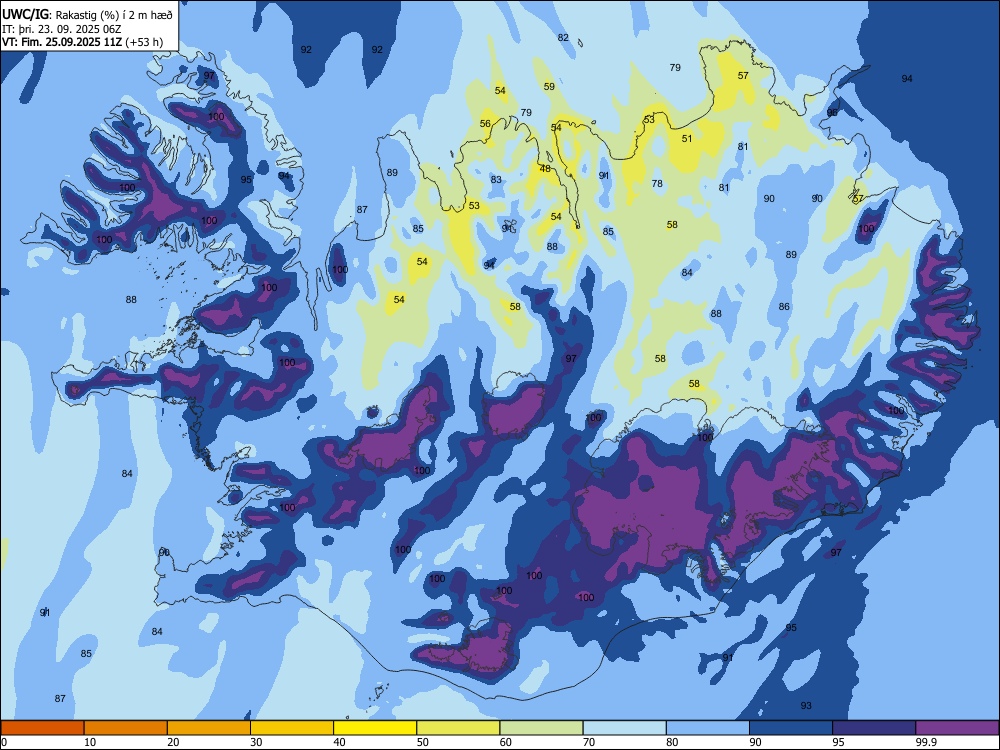Select the '30' legend tick label
The width and height of the screenshot is (1000, 750).
point(256,742)
